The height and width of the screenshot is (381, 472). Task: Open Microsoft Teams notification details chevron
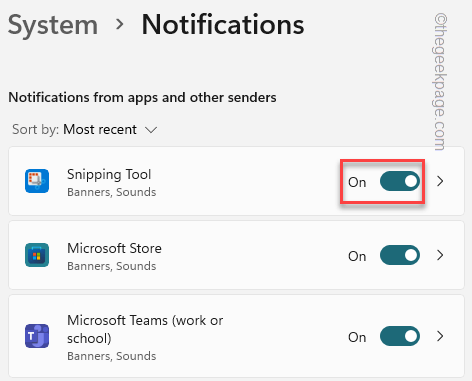click(x=440, y=336)
